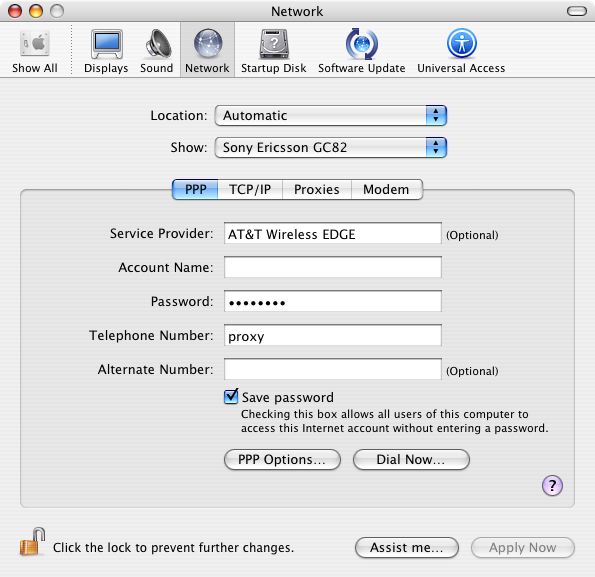Click the padlock to prevent changes
595x577 pixels.
tap(32, 542)
